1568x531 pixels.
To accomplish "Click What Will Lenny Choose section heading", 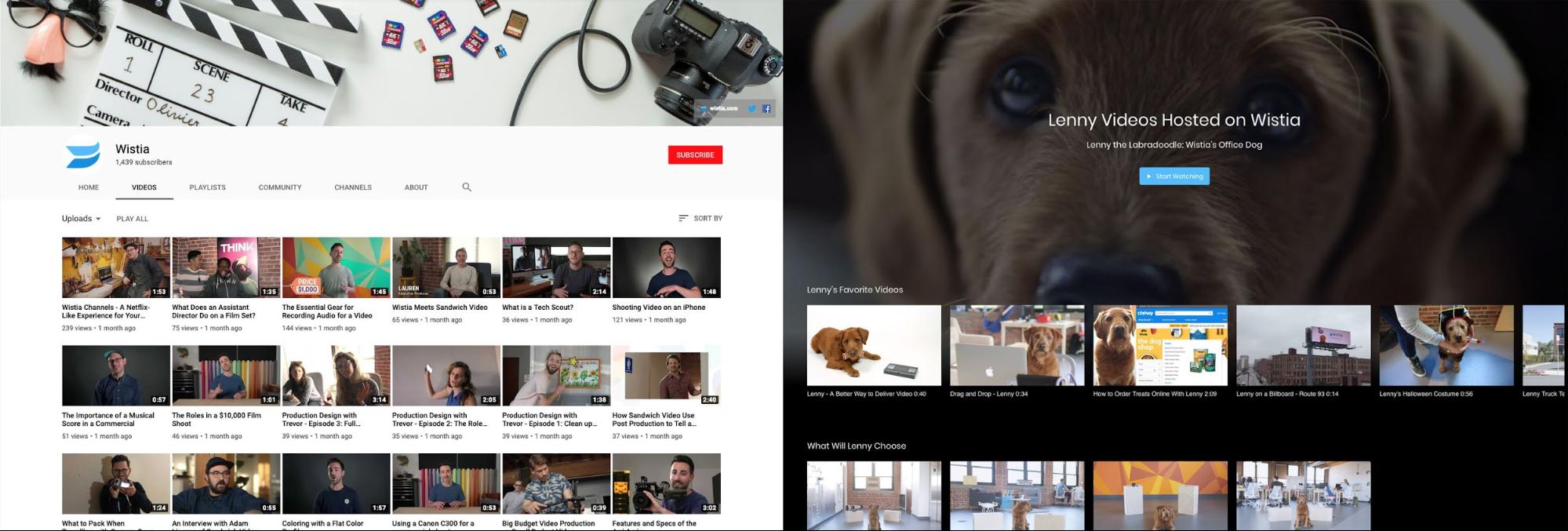I will [x=857, y=446].
